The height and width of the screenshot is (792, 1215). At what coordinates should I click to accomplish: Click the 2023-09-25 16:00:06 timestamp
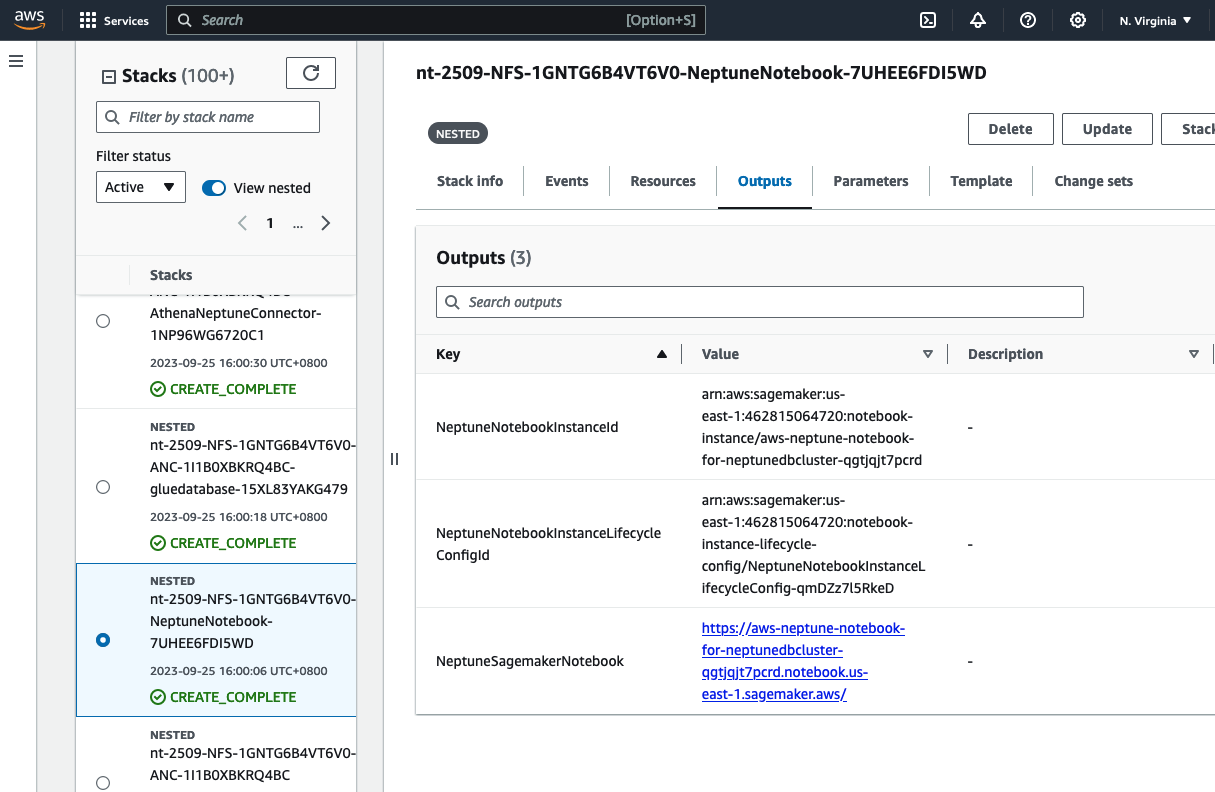click(238, 671)
